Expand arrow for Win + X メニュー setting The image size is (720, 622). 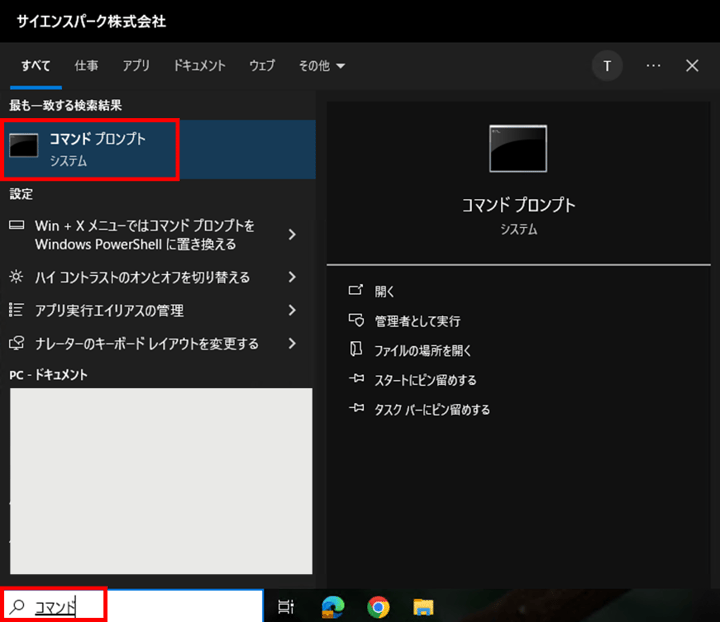pyautogui.click(x=292, y=235)
